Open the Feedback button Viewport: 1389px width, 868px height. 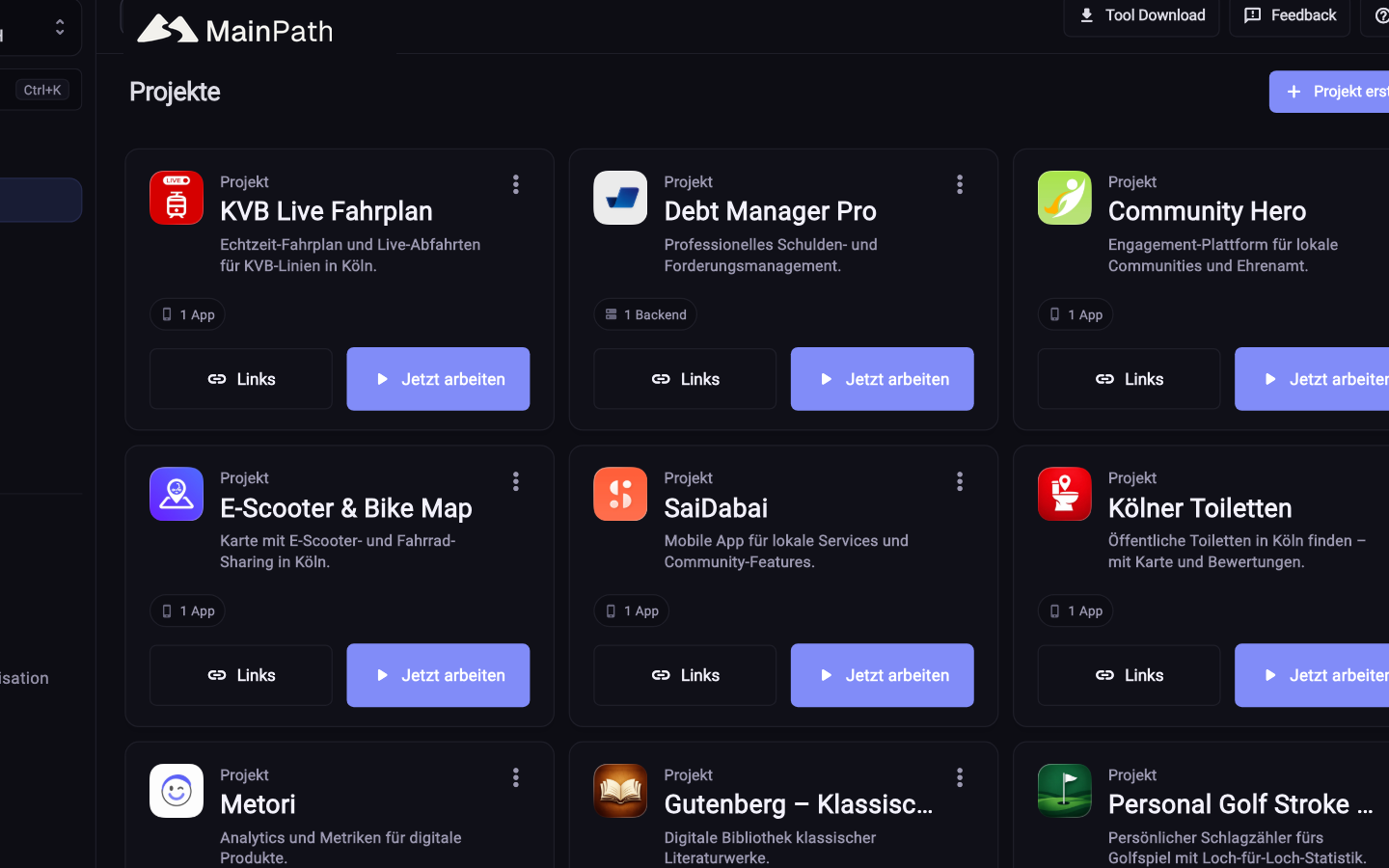coord(1290,15)
